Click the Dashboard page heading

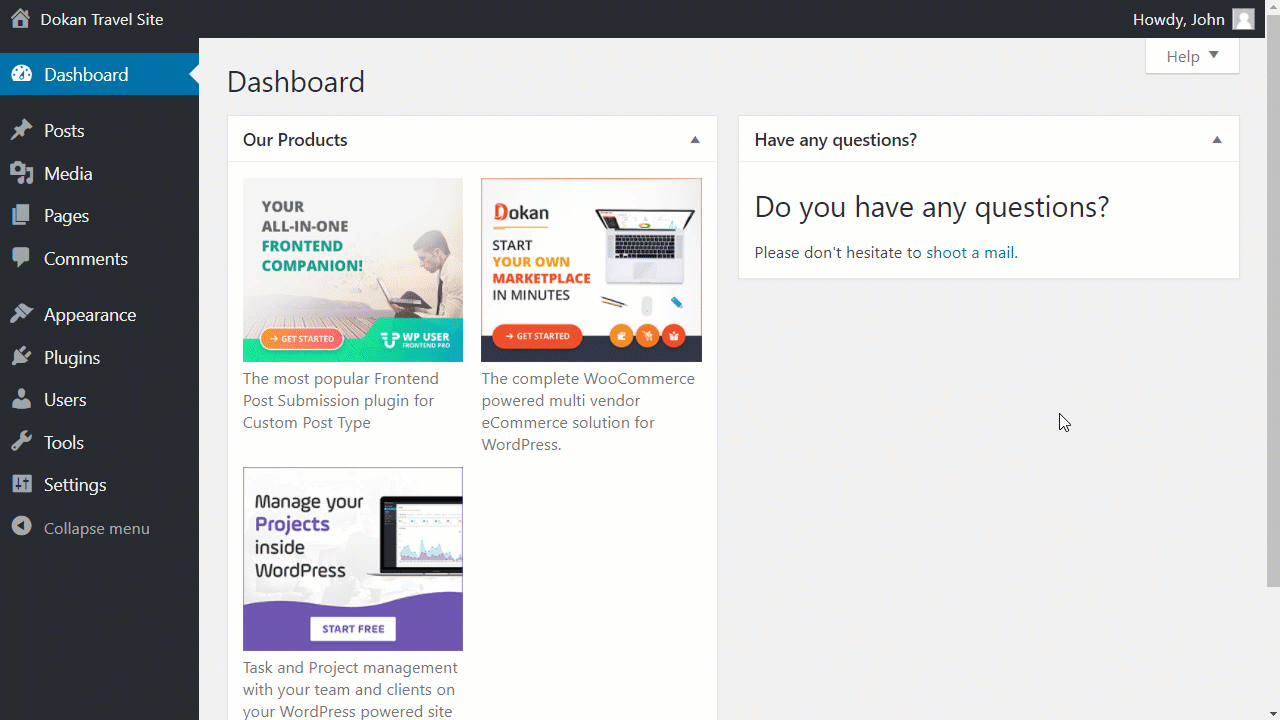(x=296, y=82)
